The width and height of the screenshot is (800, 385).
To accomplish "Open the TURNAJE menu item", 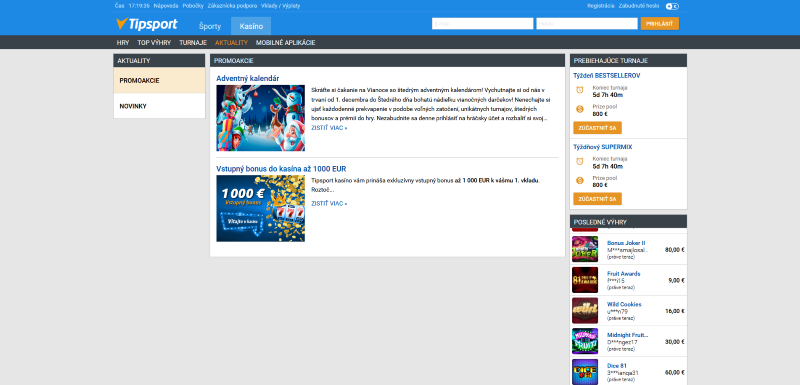I will click(x=193, y=43).
